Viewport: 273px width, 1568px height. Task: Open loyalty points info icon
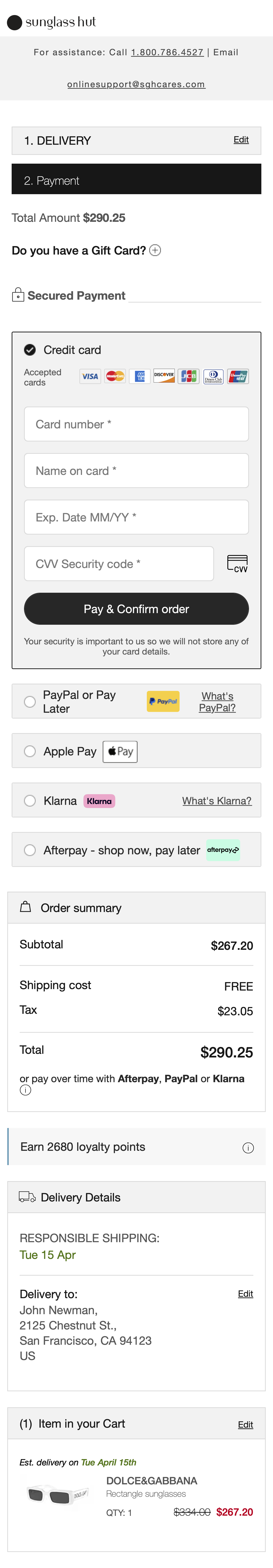pos(248,1147)
